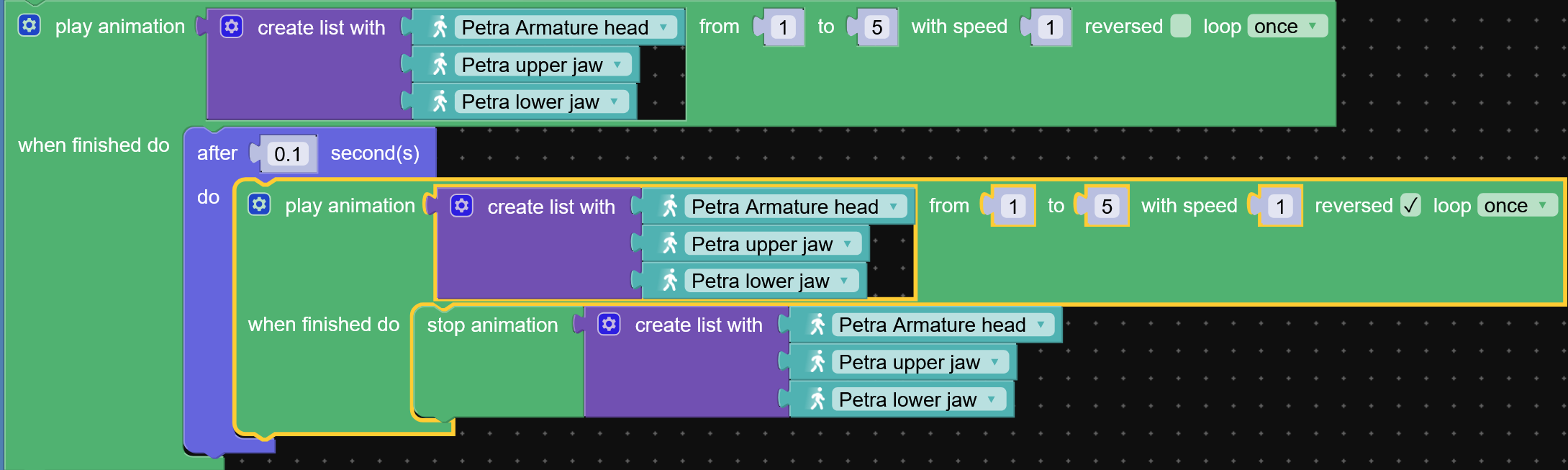
Task: Select stop animation's 'create list with' label
Action: click(699, 325)
